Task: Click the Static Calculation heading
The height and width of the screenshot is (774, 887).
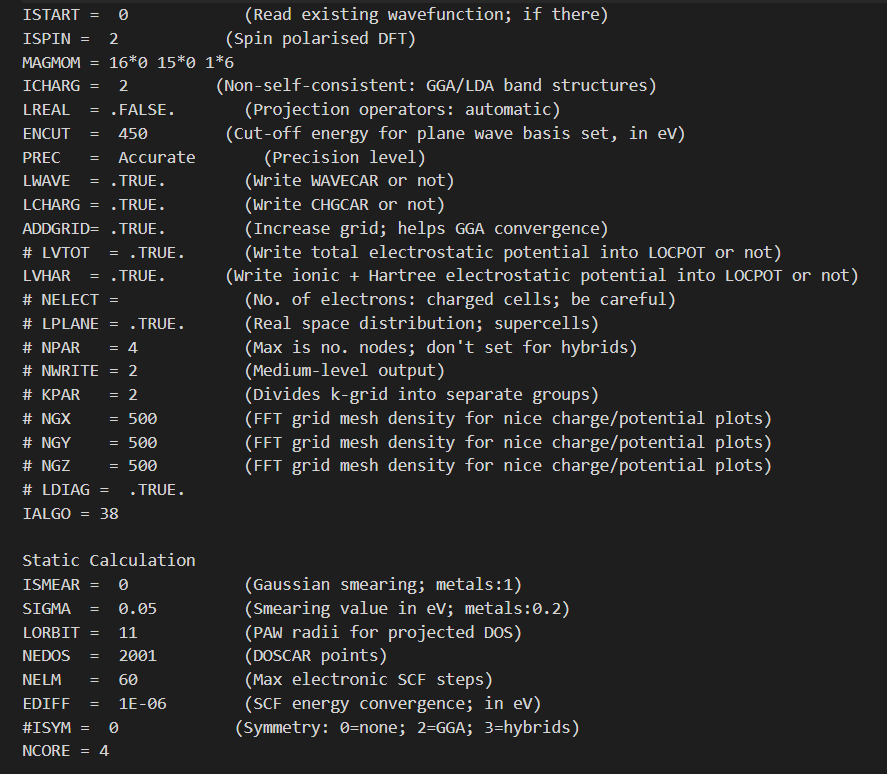Action: click(109, 560)
